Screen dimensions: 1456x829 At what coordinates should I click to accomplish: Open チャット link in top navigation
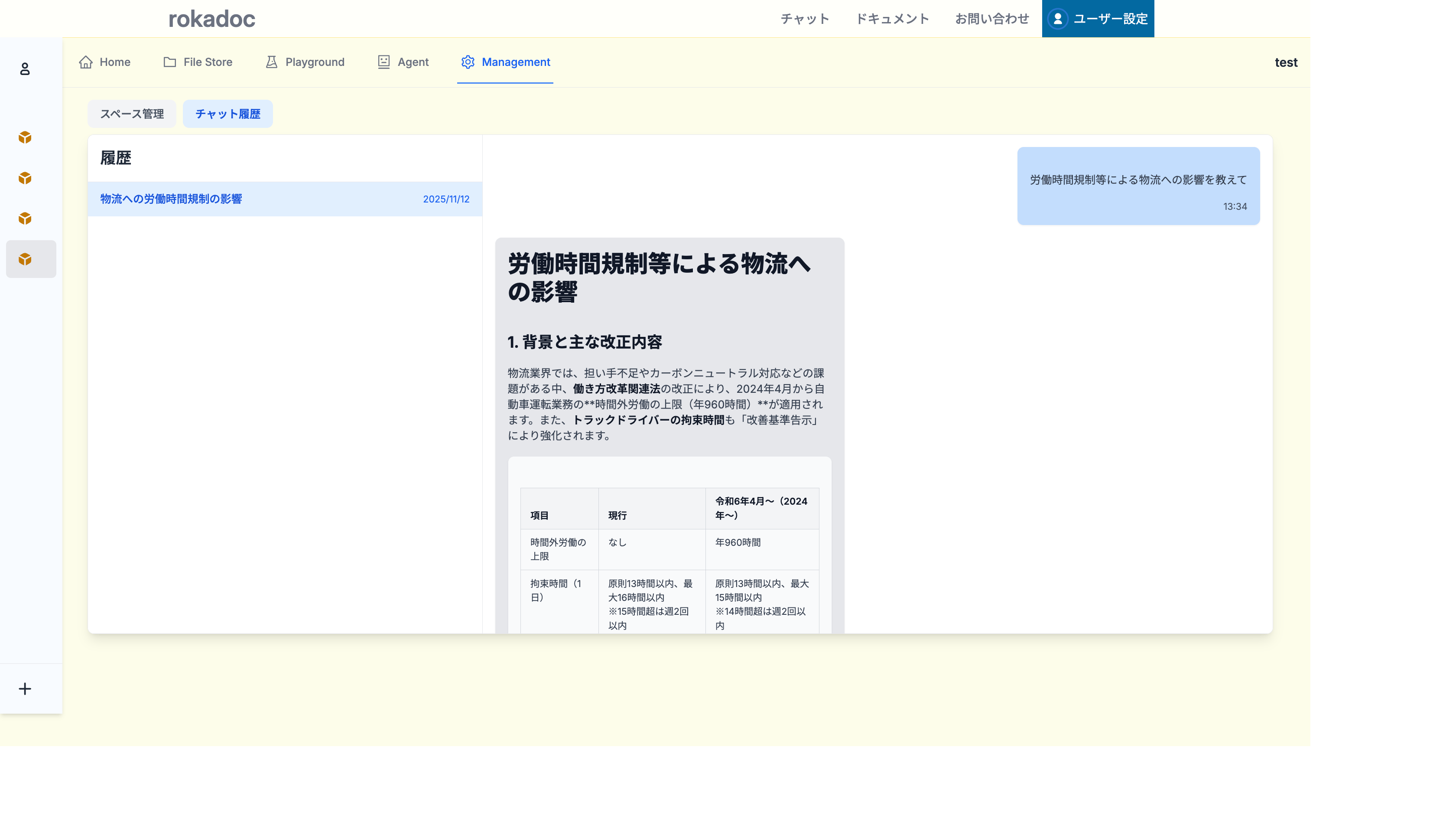tap(805, 19)
